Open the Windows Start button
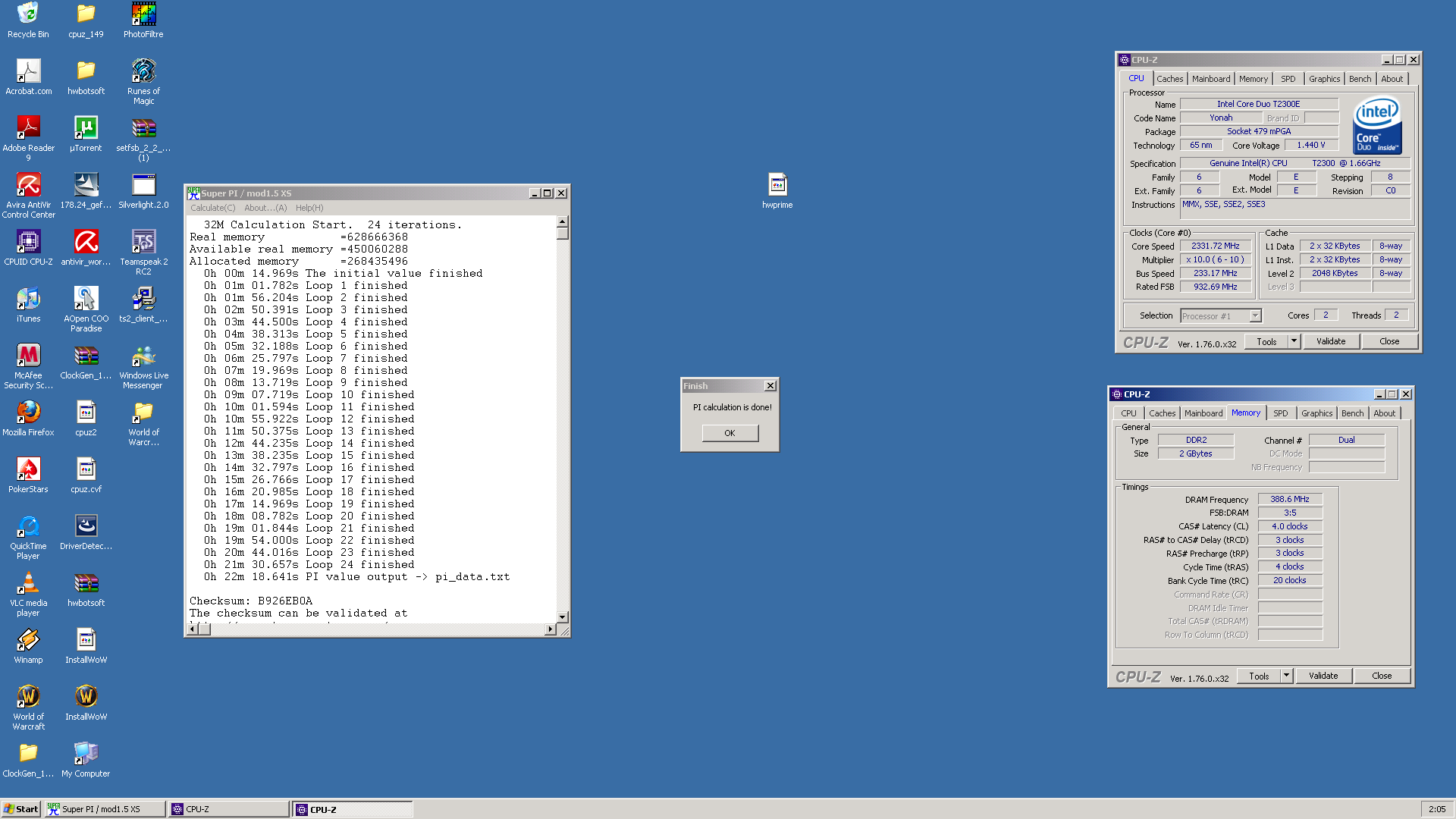The image size is (1456, 819). pos(21,809)
